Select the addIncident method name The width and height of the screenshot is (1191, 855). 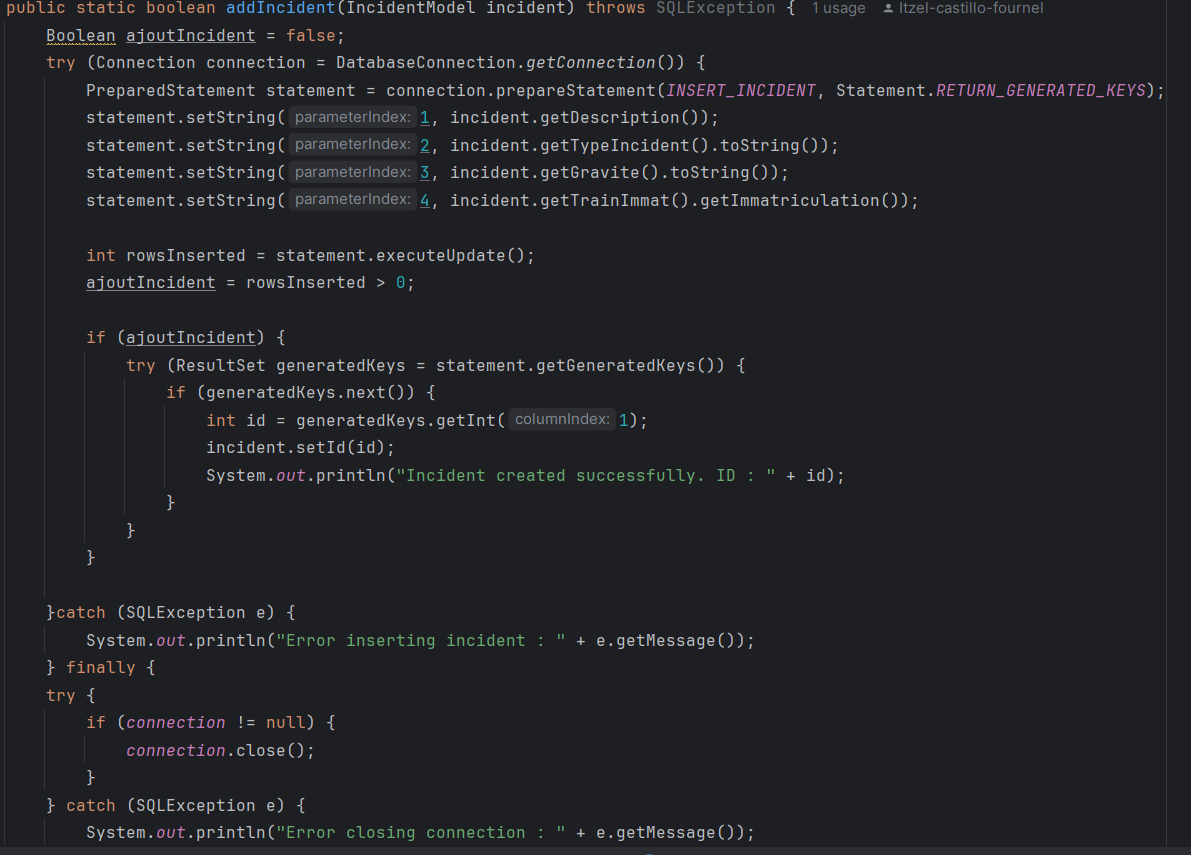(x=280, y=8)
